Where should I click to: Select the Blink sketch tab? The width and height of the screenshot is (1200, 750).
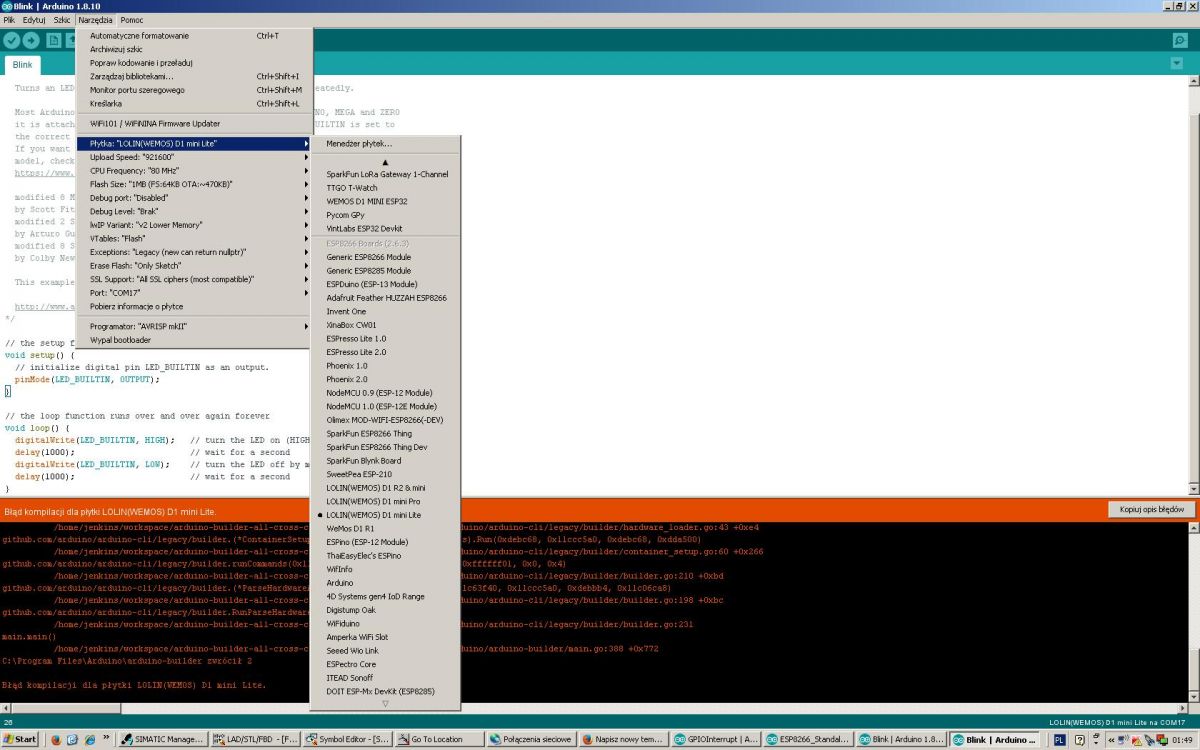[22, 64]
